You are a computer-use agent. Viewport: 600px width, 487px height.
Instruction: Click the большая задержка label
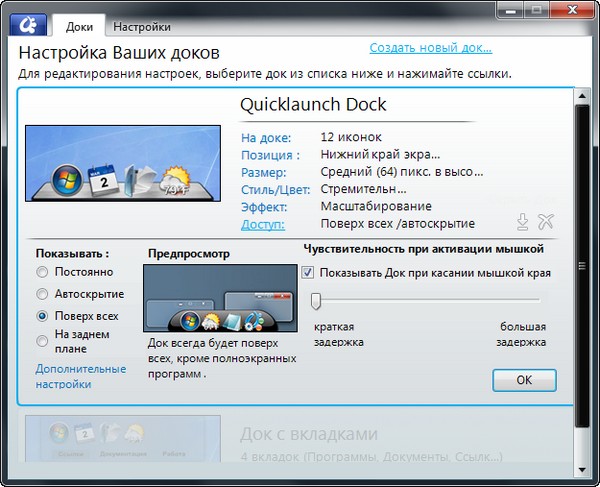521,334
